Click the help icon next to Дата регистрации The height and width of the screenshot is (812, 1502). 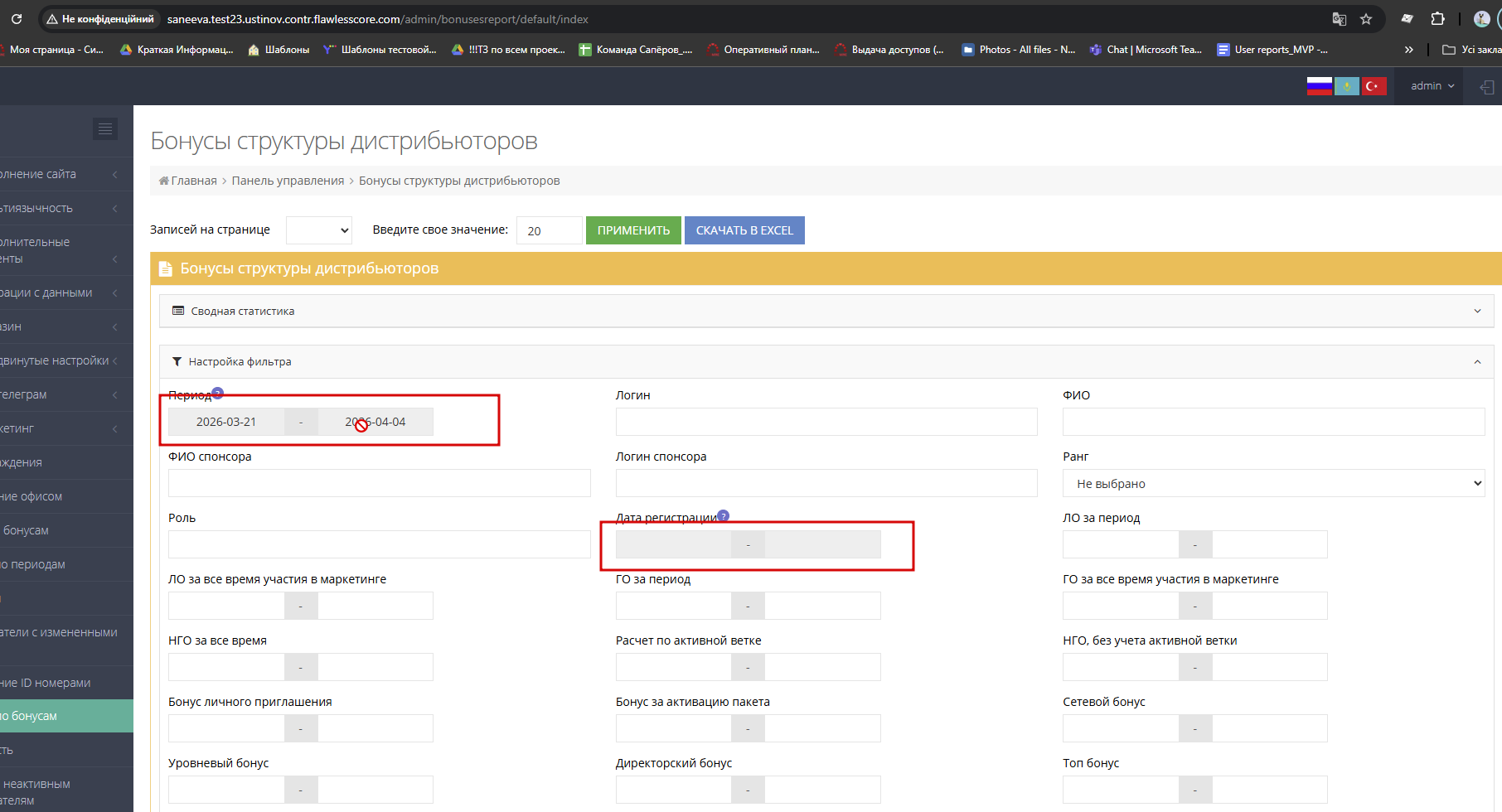pos(723,515)
